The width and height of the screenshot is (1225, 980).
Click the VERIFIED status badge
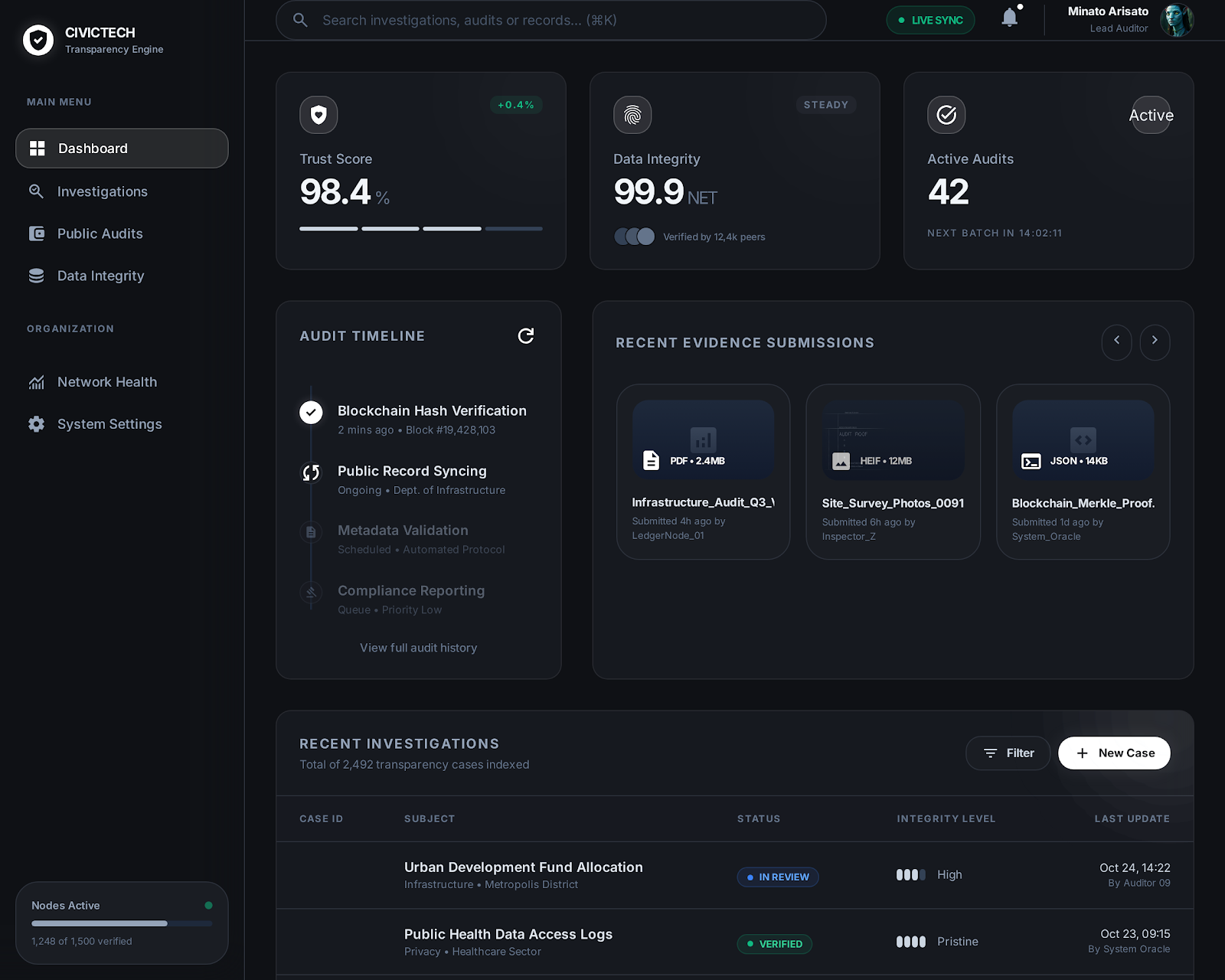point(775,944)
